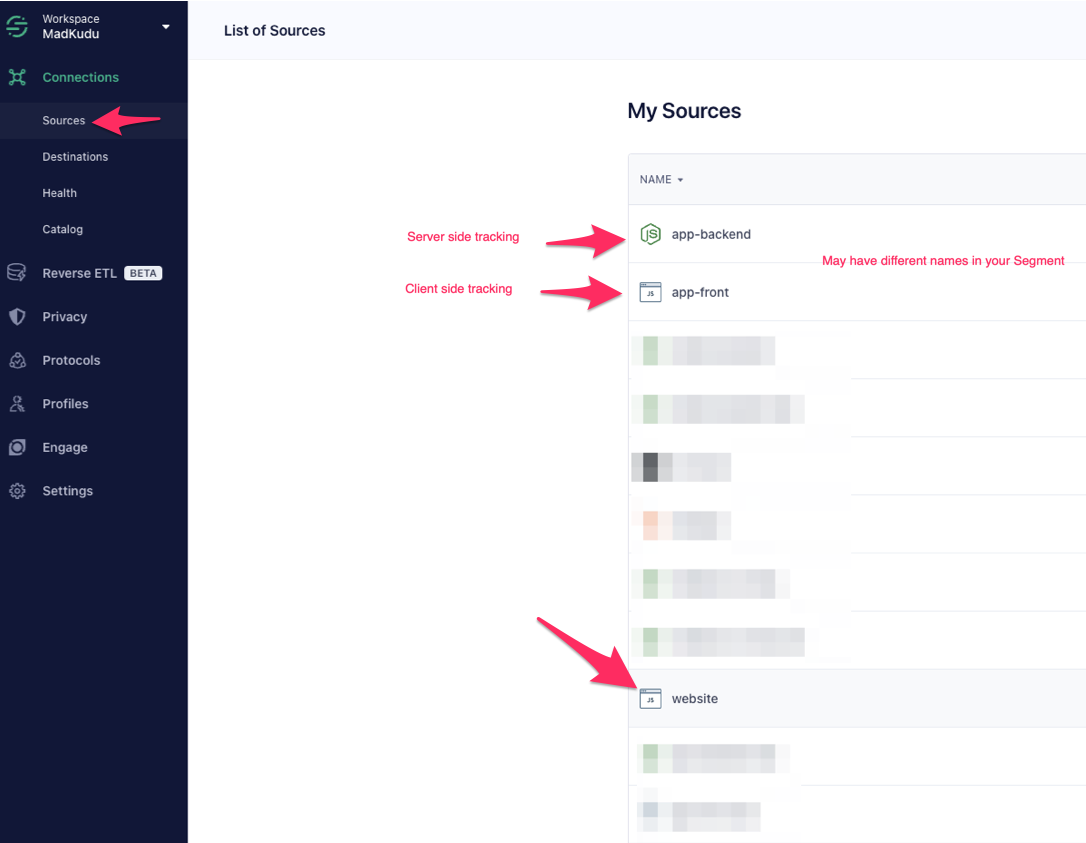The width and height of the screenshot is (1086, 843).
Task: Open Sources in the Connections menu
Action: point(64,121)
